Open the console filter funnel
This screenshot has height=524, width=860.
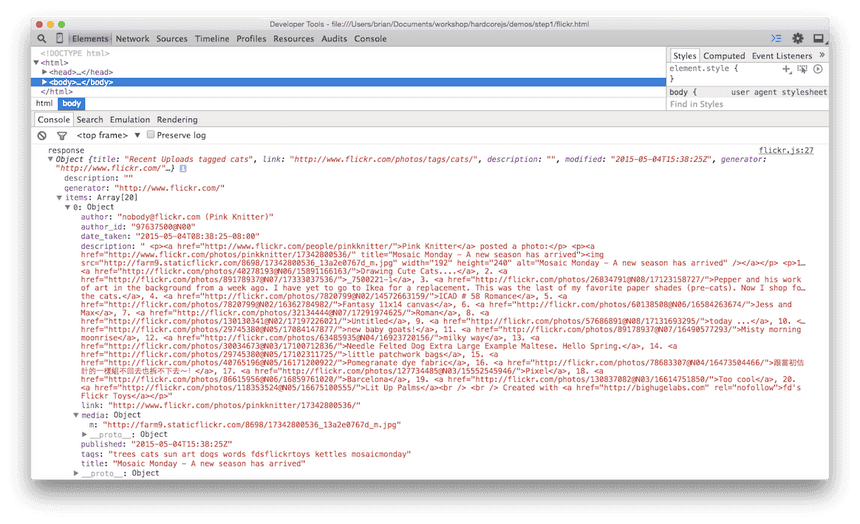click(61, 135)
